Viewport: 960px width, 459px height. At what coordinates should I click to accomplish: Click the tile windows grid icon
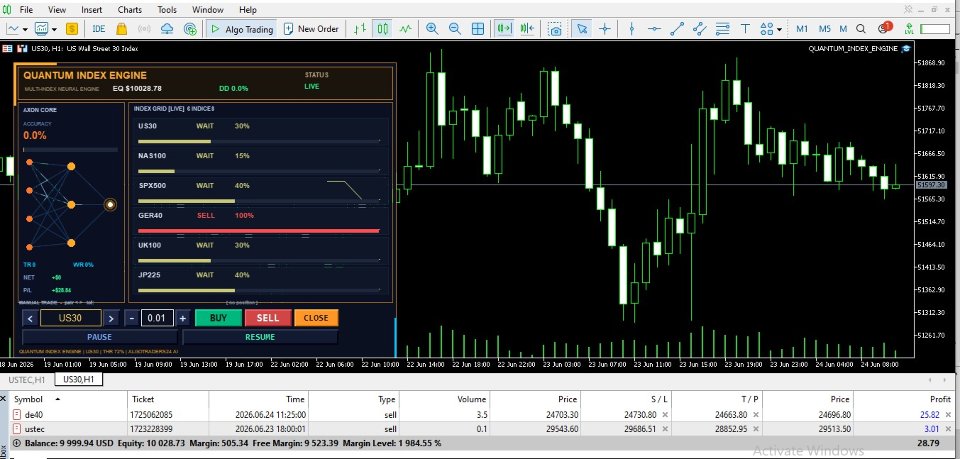pos(478,28)
